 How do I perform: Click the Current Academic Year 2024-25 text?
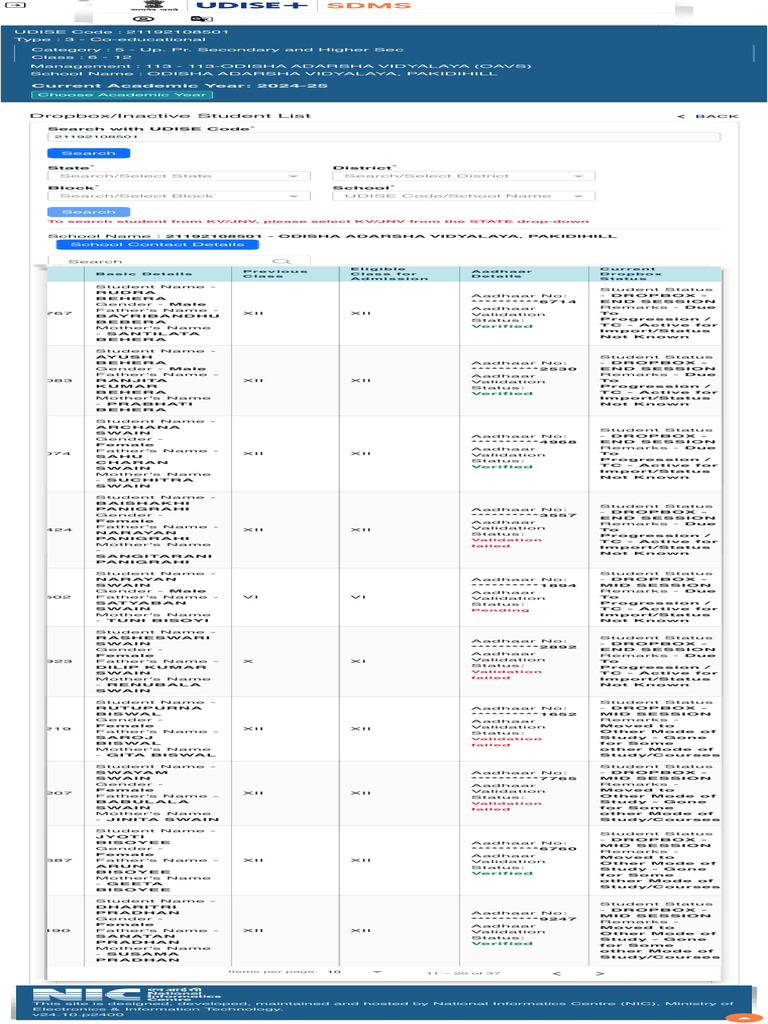pos(180,86)
